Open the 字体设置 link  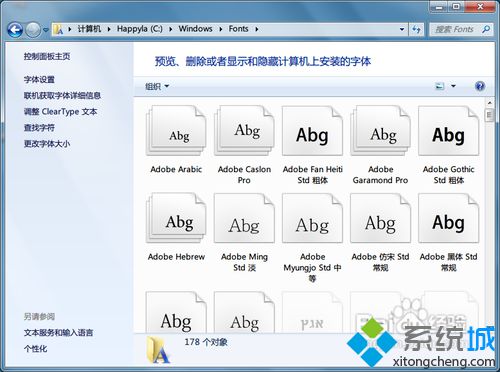click(x=39, y=80)
